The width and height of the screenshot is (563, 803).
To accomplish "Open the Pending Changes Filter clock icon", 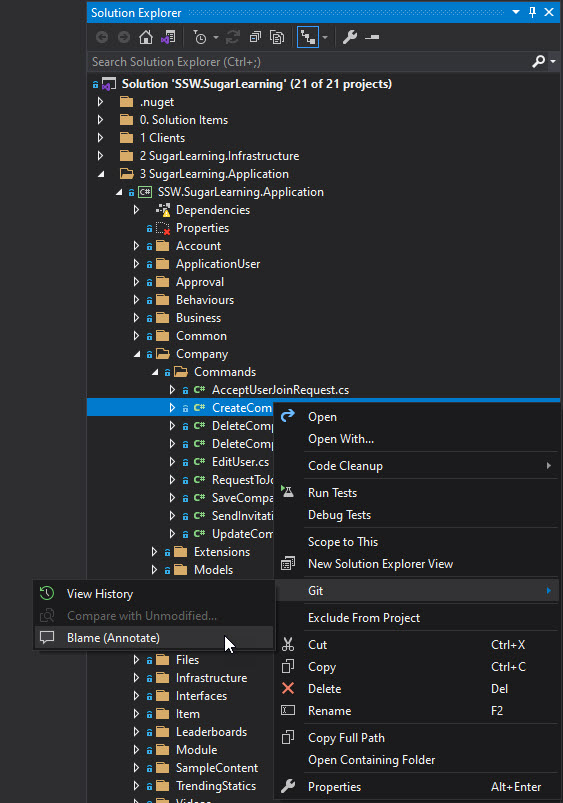I will coord(200,37).
